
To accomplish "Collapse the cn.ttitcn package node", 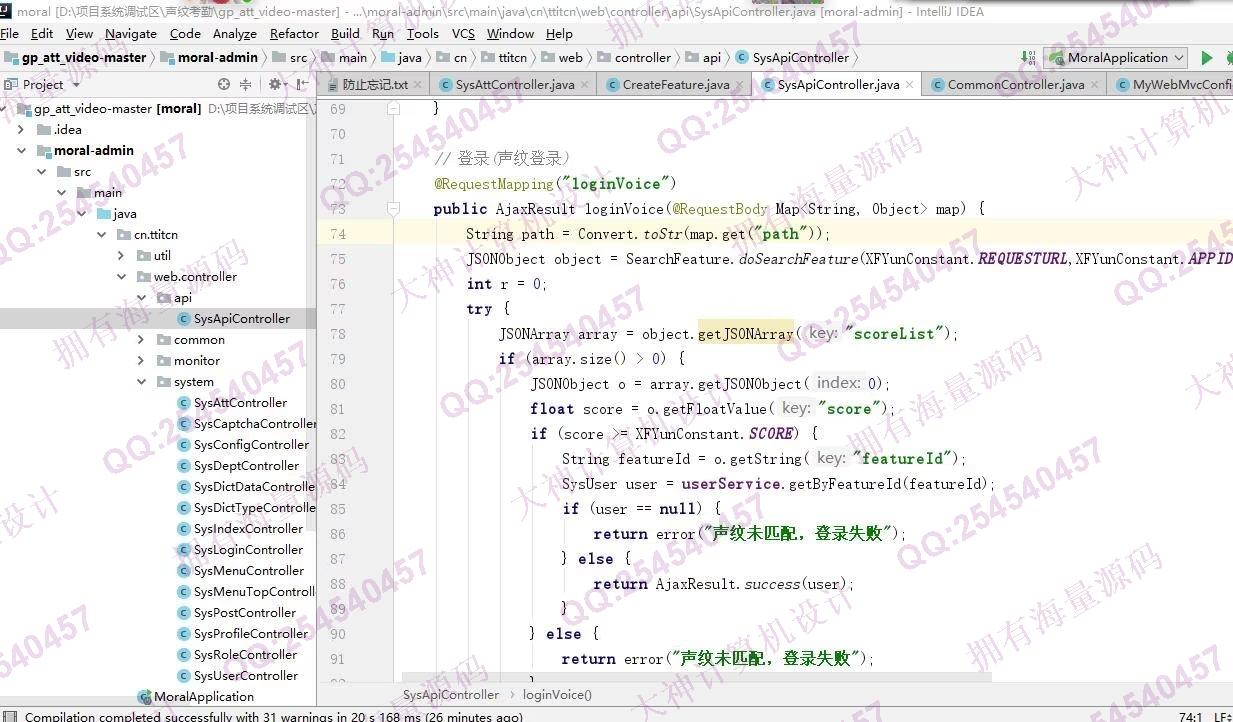I will tap(102, 235).
